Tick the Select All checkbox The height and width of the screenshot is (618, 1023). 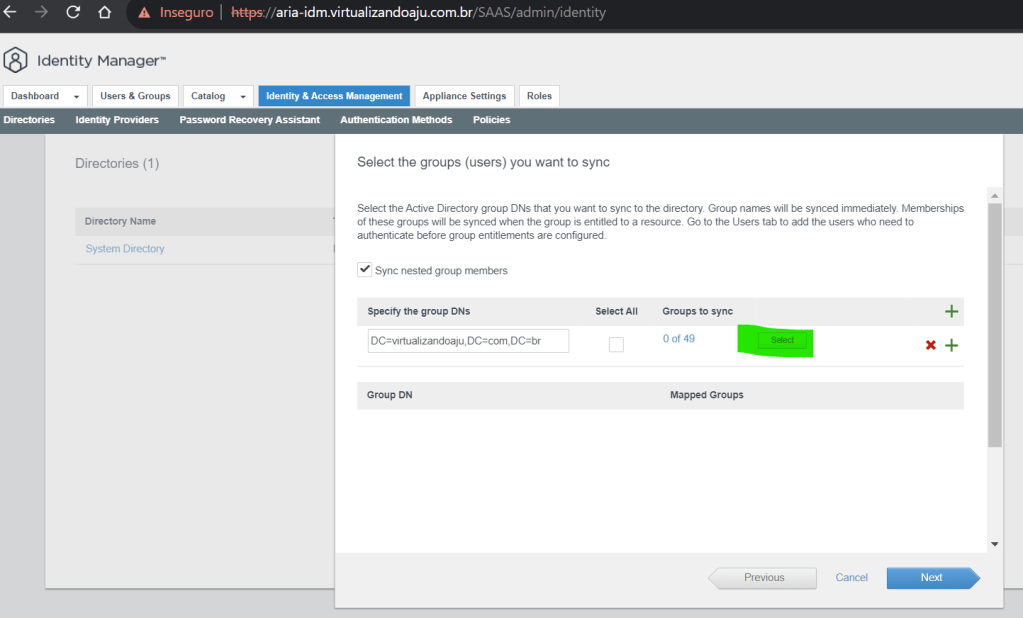pos(616,344)
